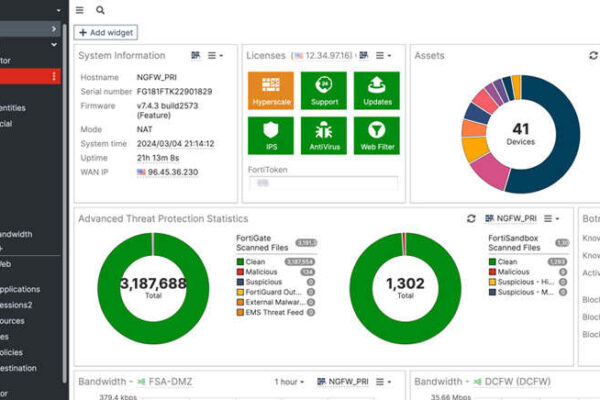Expand the sidebar right chevron item
This screenshot has height=400, width=600.
point(54,29)
